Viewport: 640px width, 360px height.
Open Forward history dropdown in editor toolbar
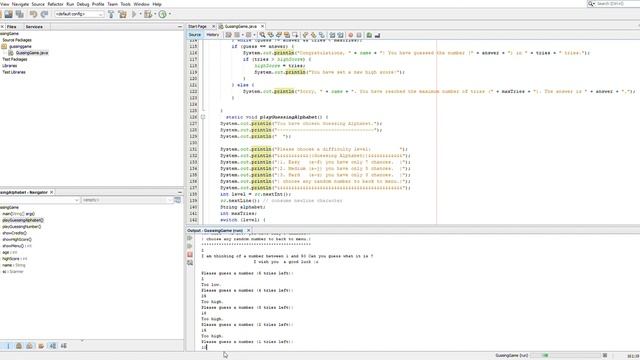pos(254,35)
